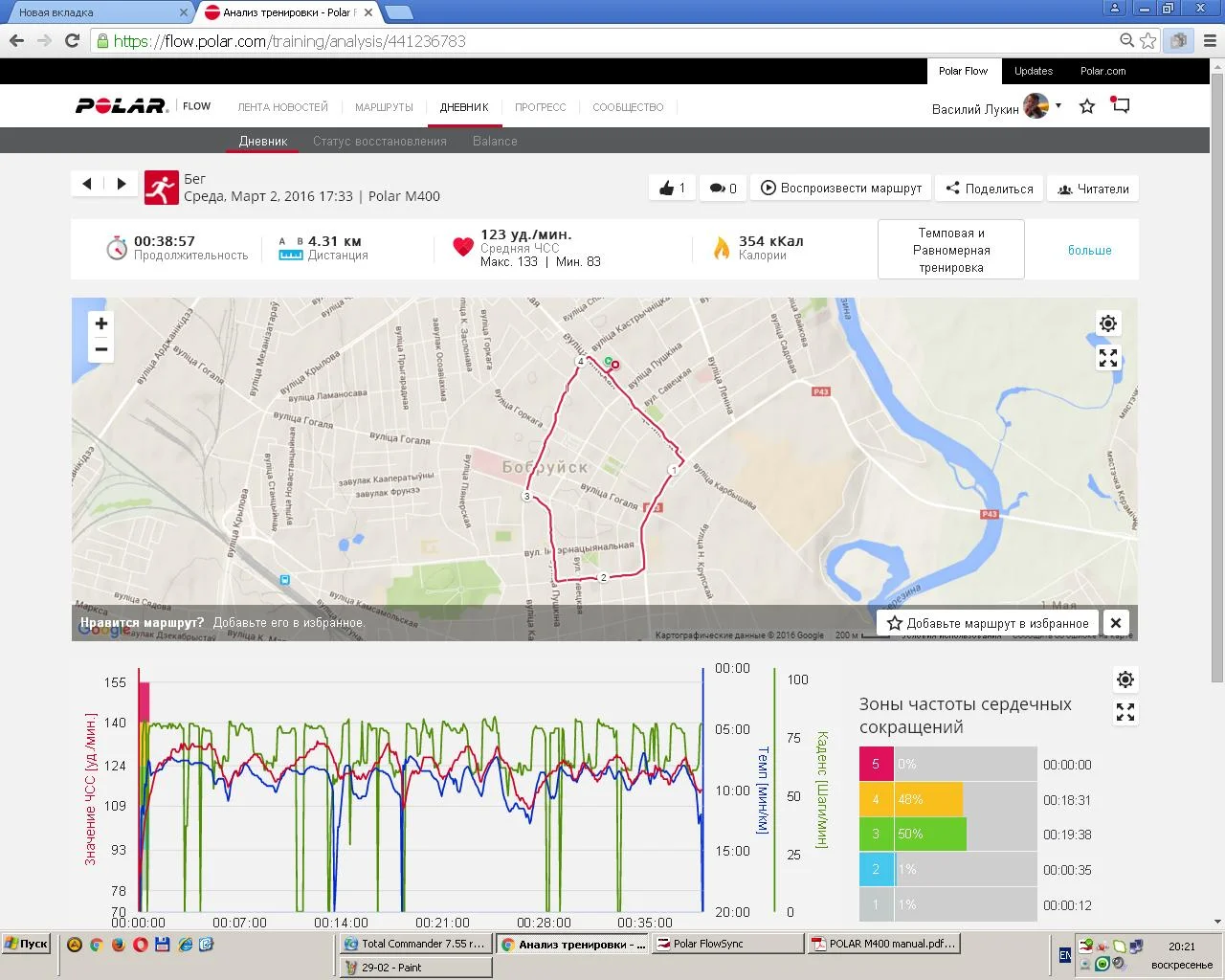Screen dimensions: 1225x980
Task: Open chart settings gear icon
Action: tap(1125, 679)
